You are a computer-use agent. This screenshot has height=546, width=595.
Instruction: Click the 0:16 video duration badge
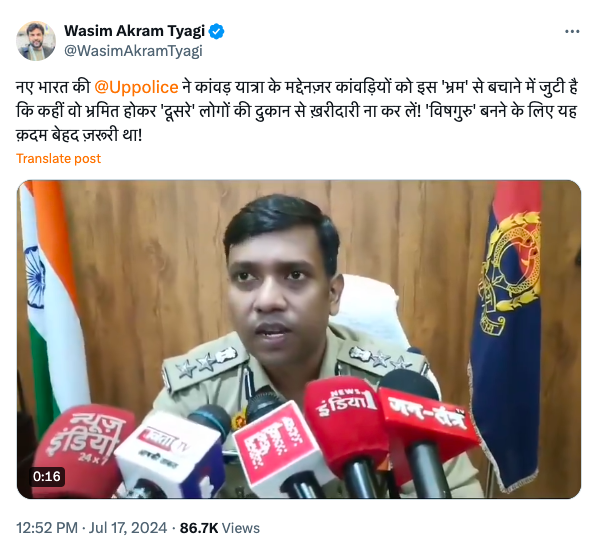(47, 476)
